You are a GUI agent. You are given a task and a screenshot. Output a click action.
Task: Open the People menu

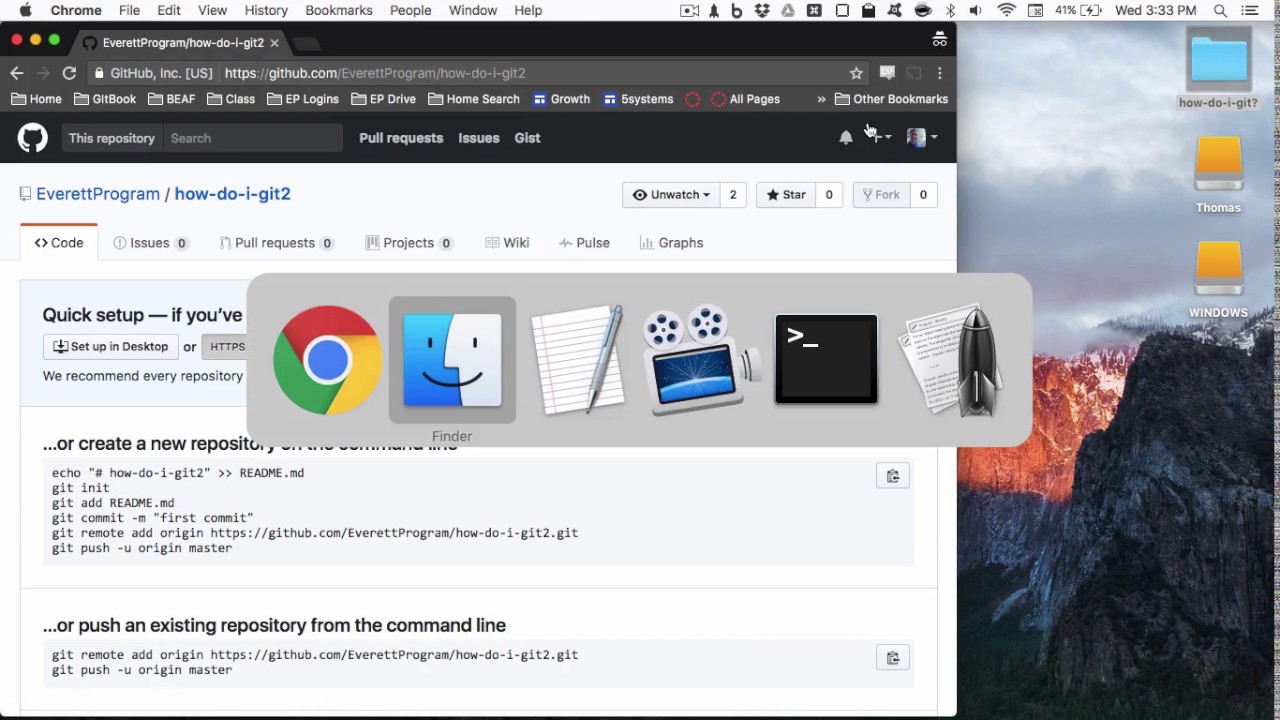click(411, 10)
